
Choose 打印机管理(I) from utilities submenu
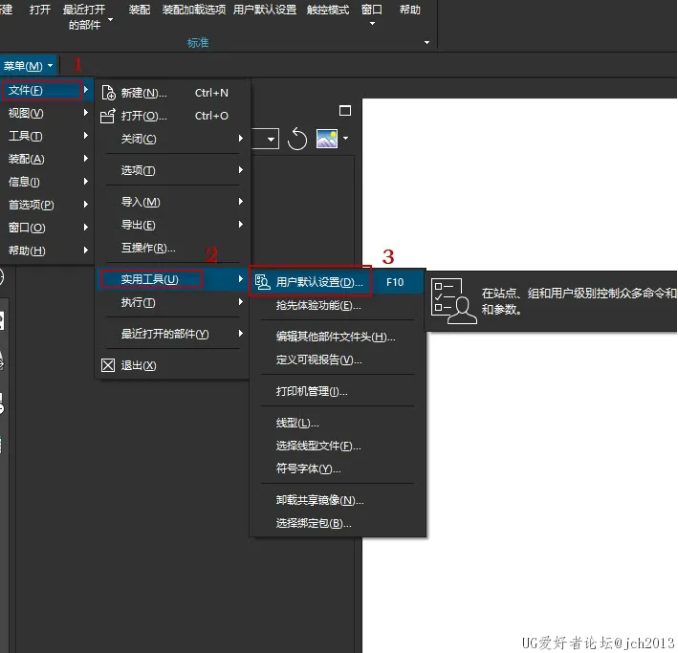[312, 391]
